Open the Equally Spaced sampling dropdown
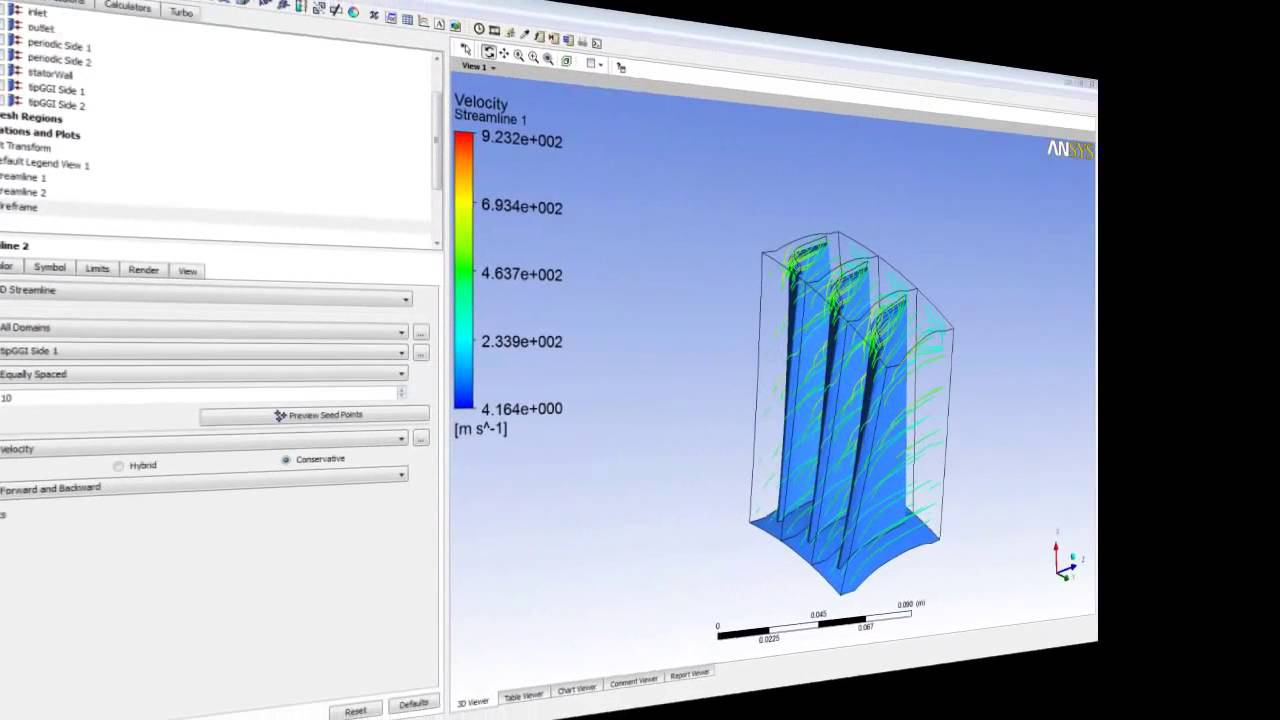Viewport: 1280px width, 720px height. [203, 374]
